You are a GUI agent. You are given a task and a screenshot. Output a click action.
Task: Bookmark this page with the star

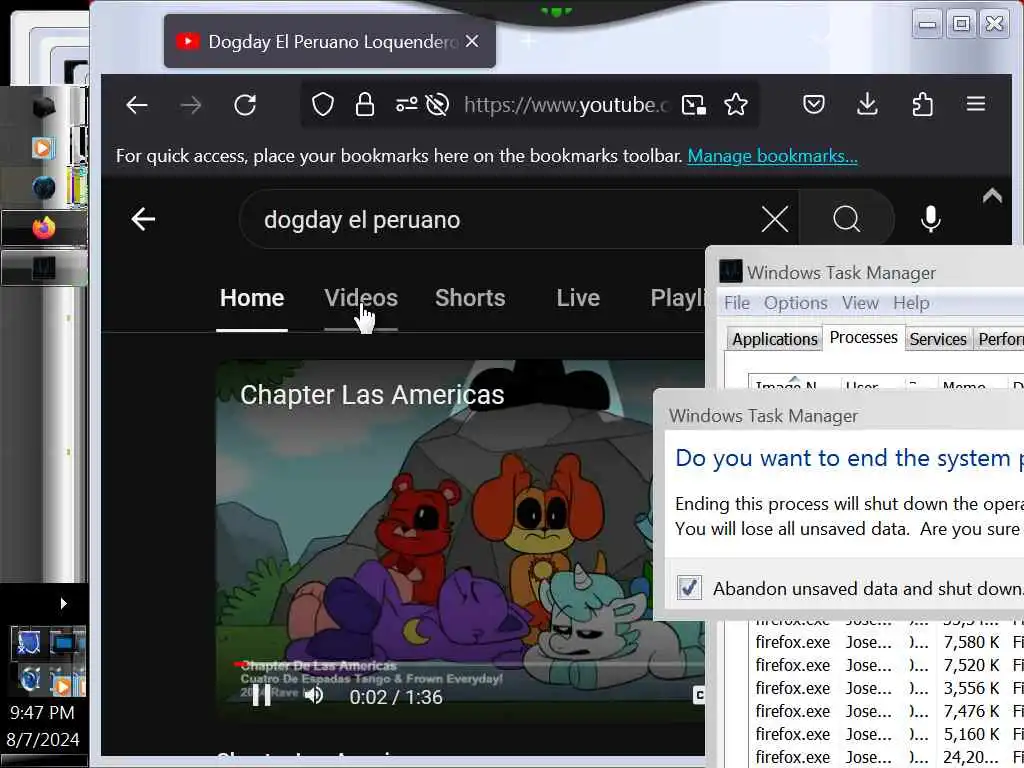point(736,104)
